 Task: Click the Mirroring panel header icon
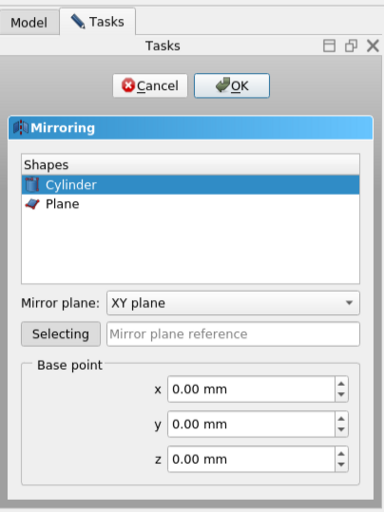[x=21, y=128]
